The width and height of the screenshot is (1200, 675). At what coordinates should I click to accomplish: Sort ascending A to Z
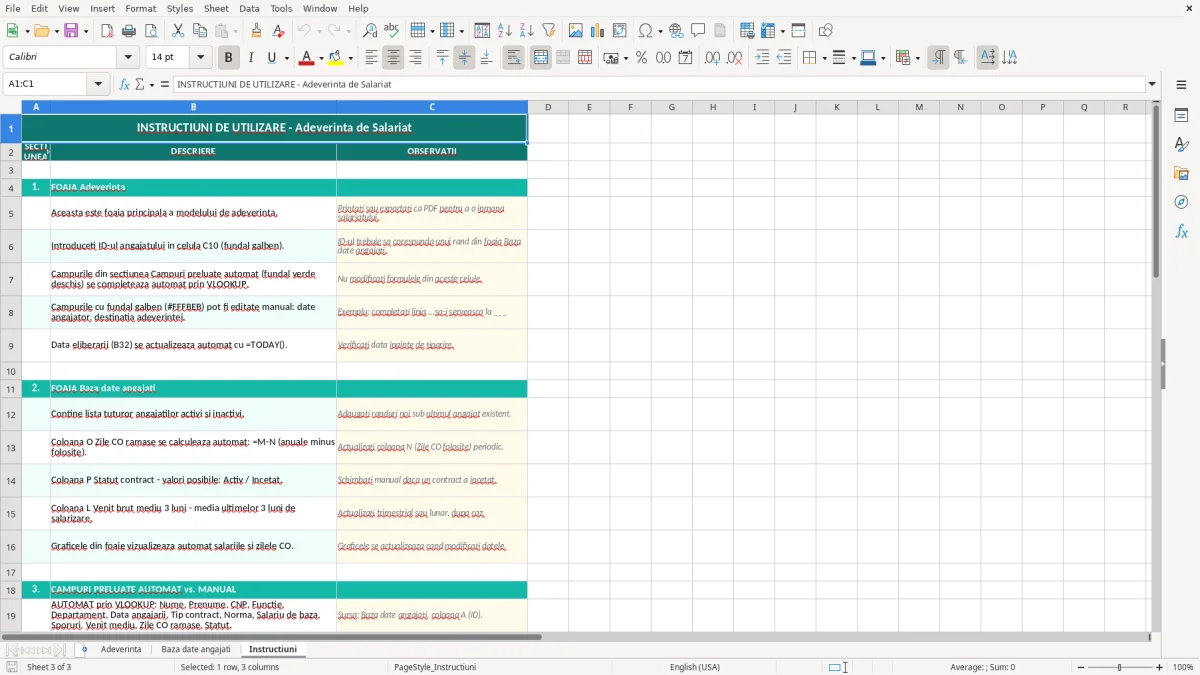[x=504, y=31]
